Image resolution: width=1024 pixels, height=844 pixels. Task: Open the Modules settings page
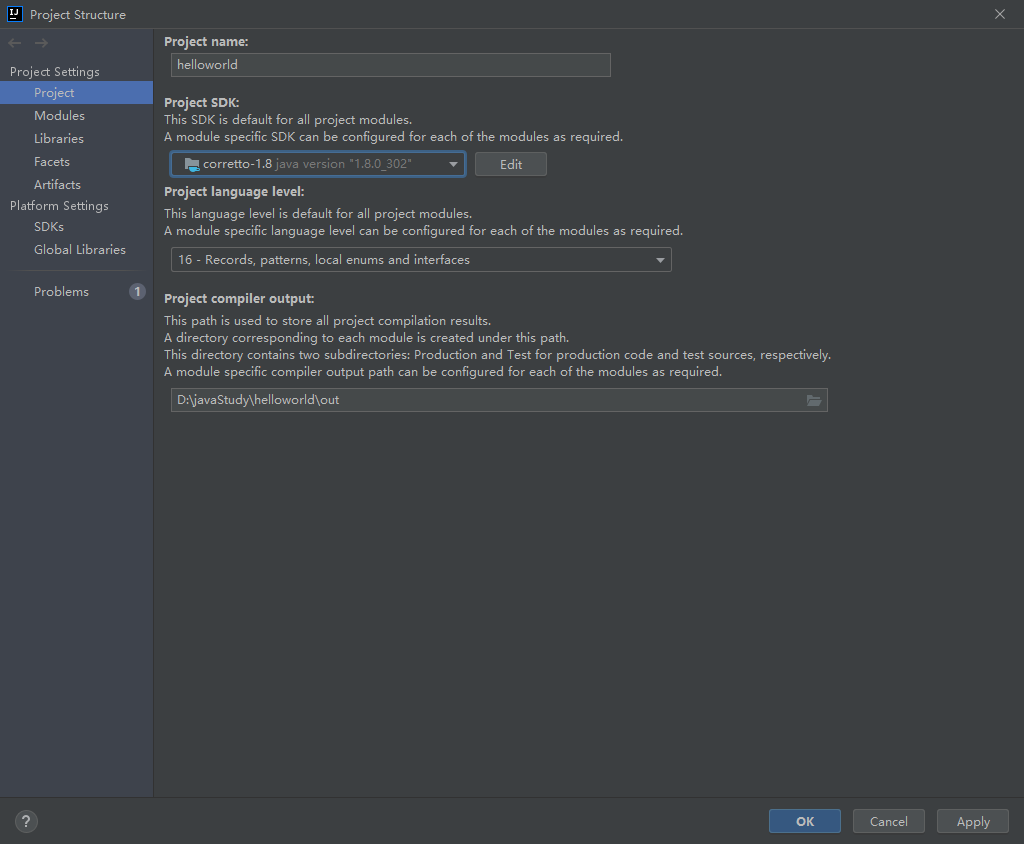(x=59, y=116)
